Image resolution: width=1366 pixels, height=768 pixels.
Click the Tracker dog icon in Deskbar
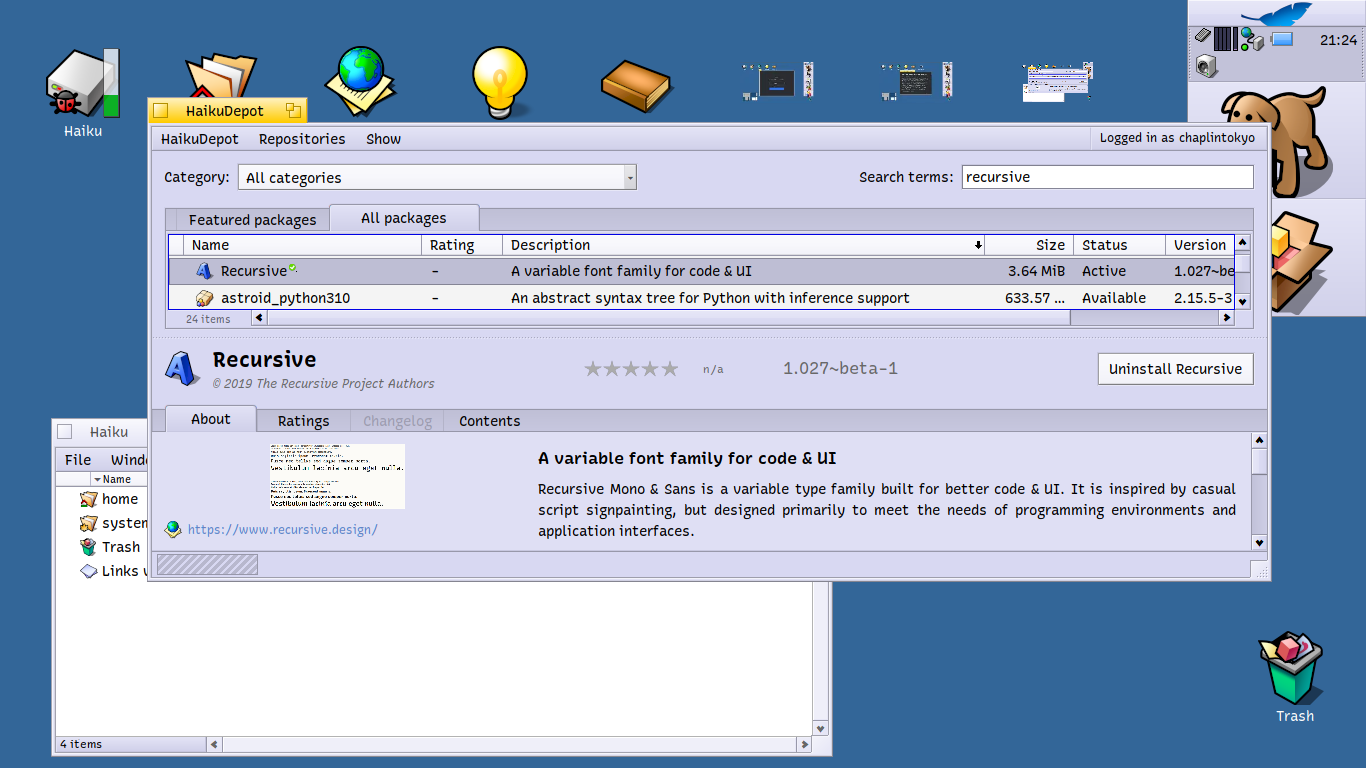tap(1276, 138)
